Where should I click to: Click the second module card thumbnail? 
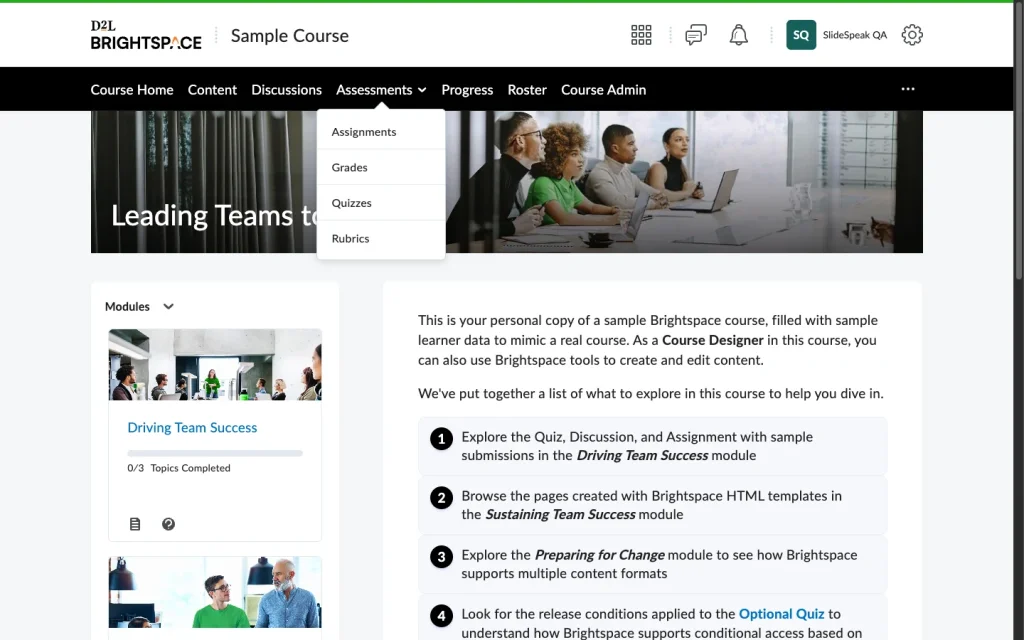click(215, 592)
